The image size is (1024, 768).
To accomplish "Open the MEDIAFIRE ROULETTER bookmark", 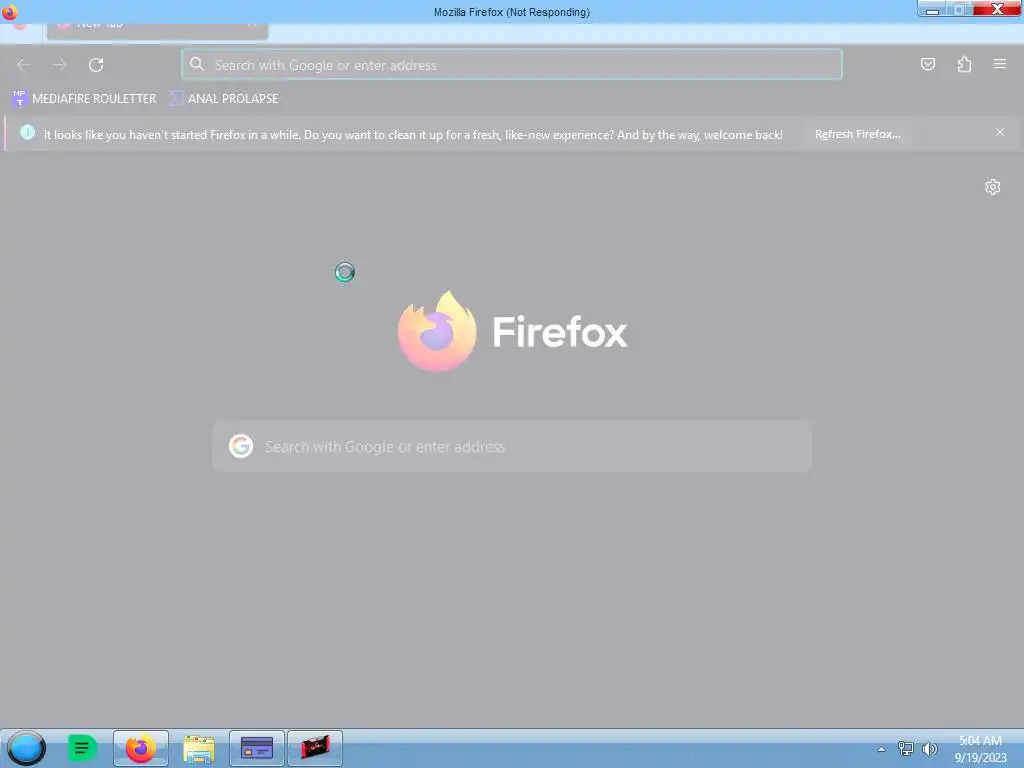I will point(84,99).
